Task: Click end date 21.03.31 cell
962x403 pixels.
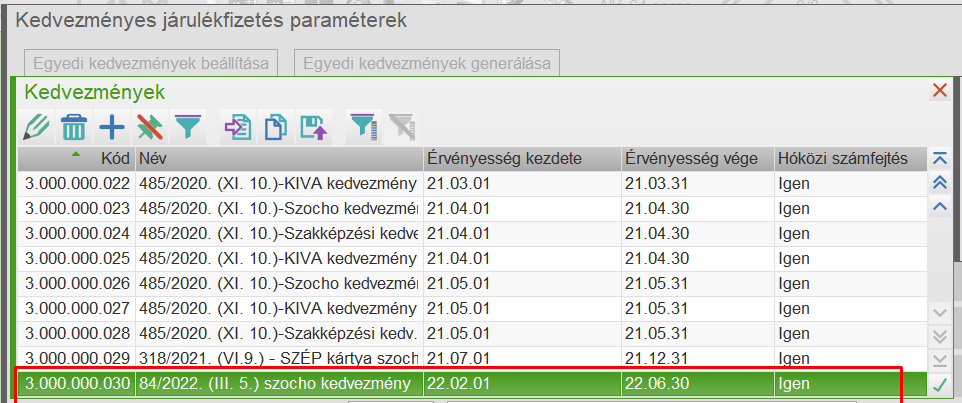Action: [698, 183]
